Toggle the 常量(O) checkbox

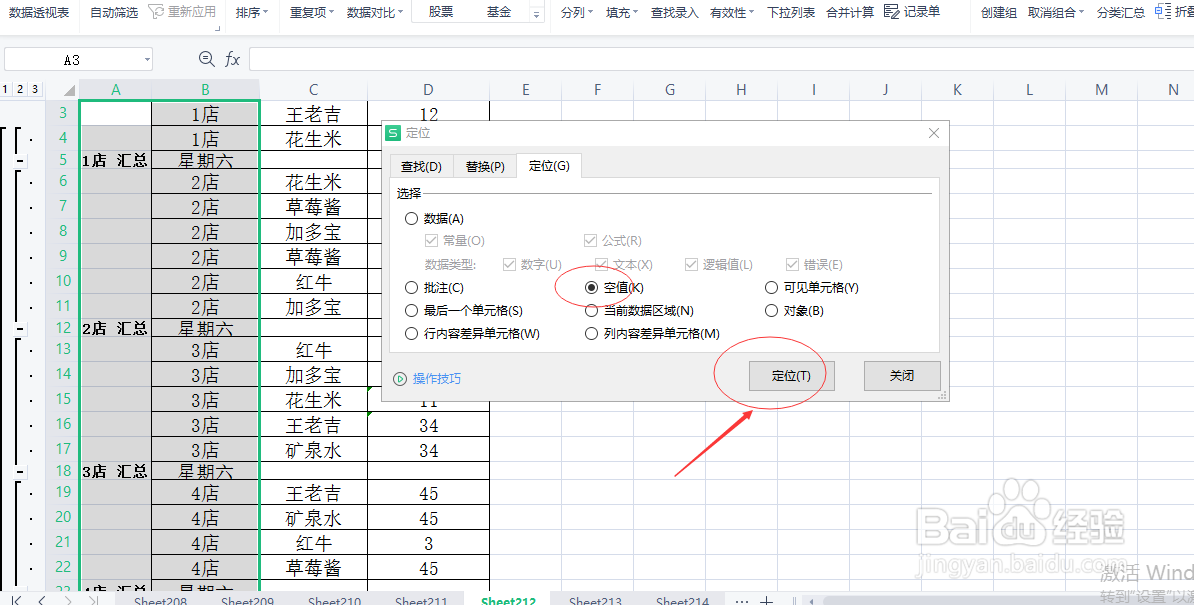point(431,240)
